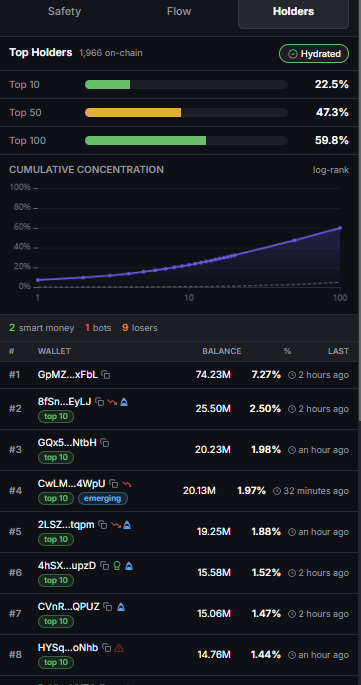Image resolution: width=361 pixels, height=685 pixels.
Task: Click the emerging tag on CwLM...4WpU
Action: click(x=103, y=498)
